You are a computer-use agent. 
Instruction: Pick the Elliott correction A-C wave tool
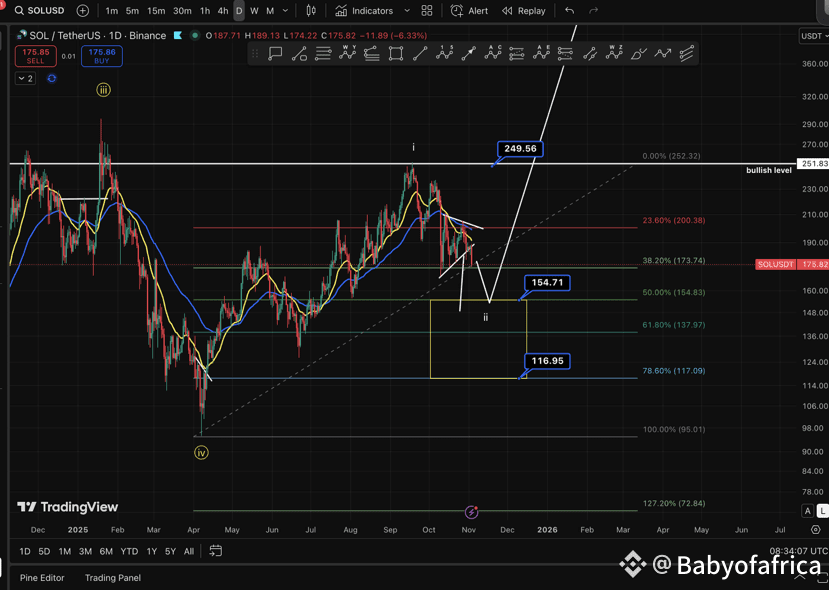point(492,53)
